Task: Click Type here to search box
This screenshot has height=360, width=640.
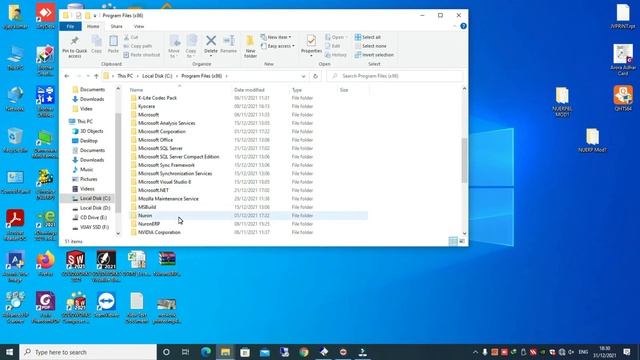Action: (88, 352)
